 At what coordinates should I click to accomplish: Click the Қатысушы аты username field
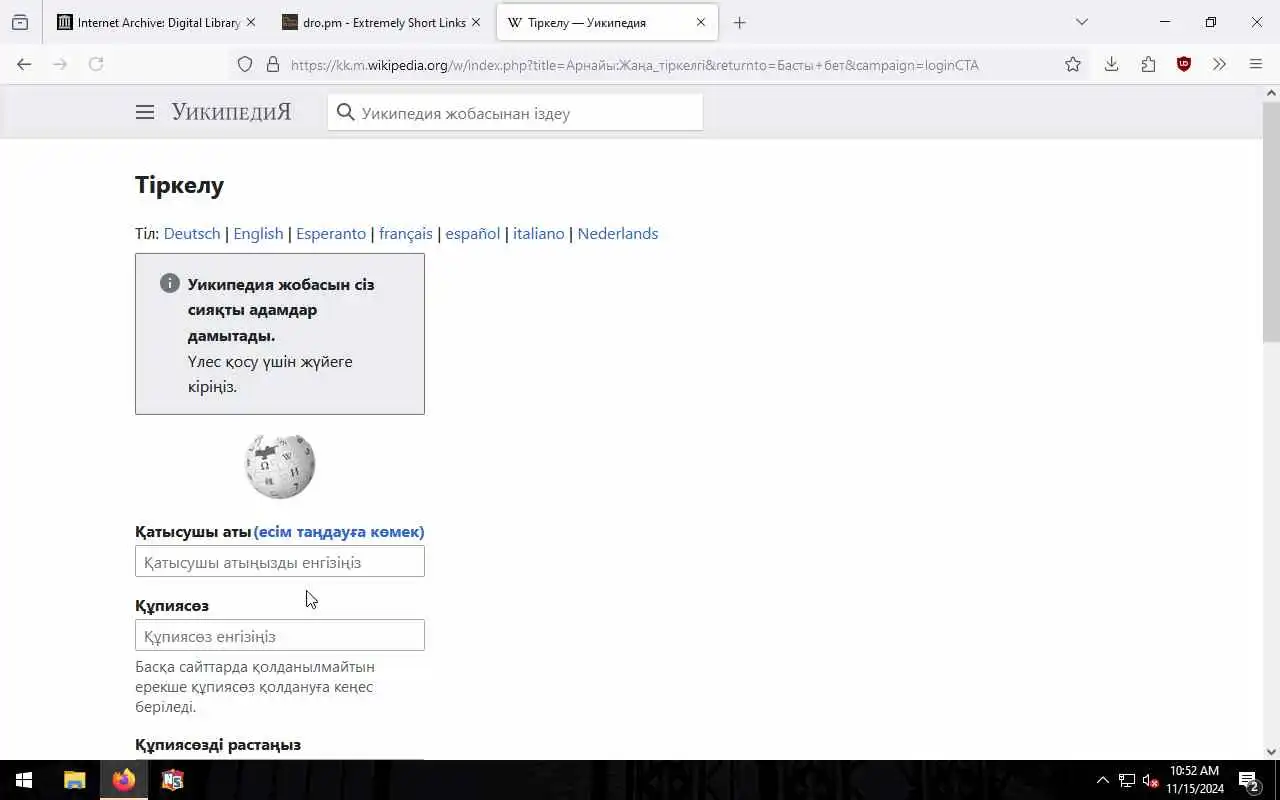280,561
